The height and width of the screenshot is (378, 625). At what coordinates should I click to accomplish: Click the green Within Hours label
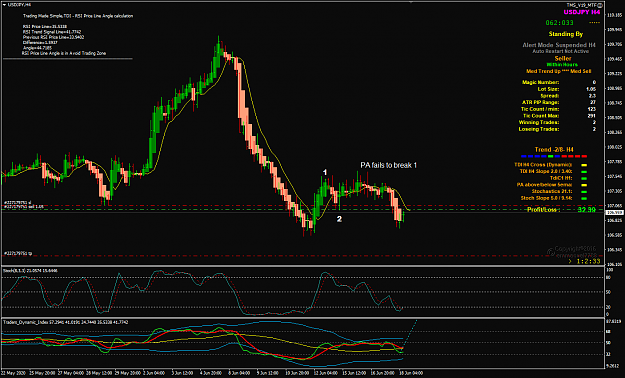(562, 65)
